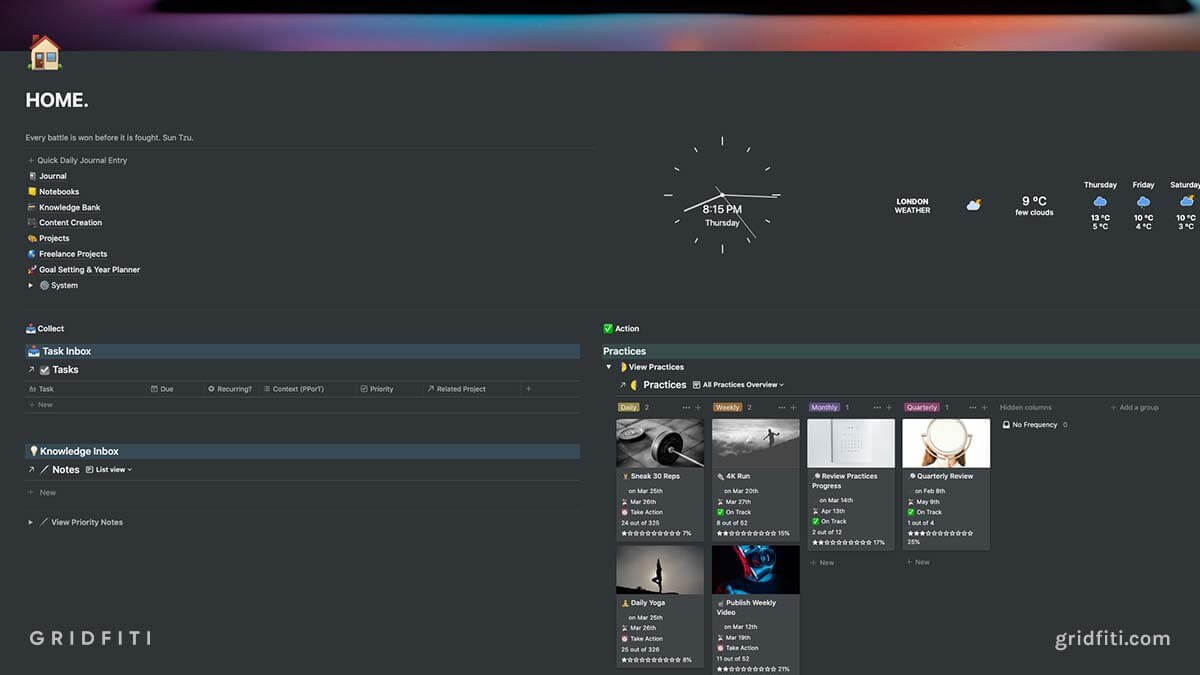Viewport: 1200px width, 675px height.
Task: Click the Recurring? column header
Action: pyautogui.click(x=230, y=389)
